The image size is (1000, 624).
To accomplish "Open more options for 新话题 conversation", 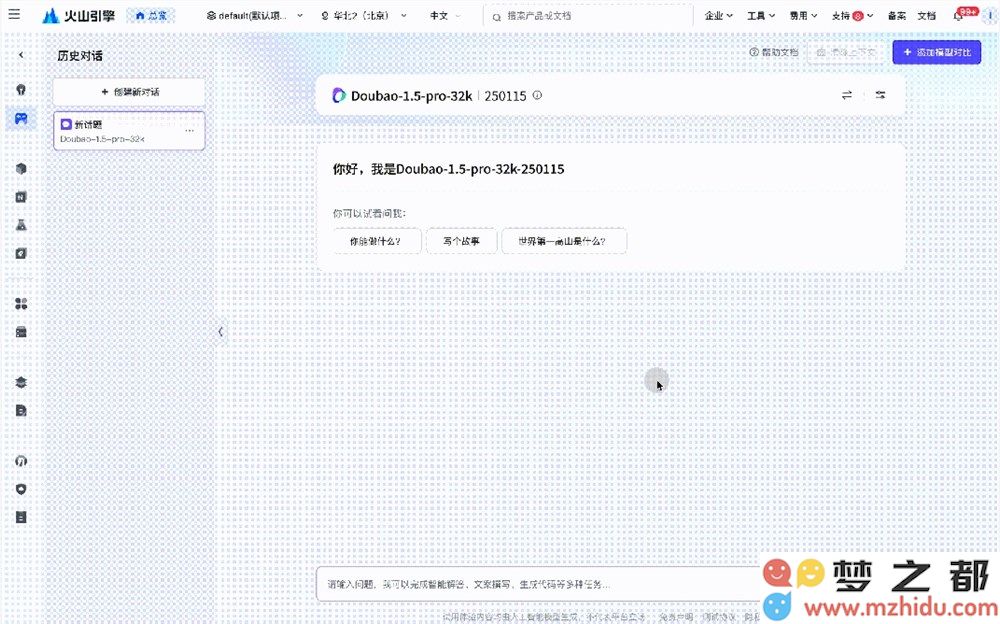I will coord(189,131).
